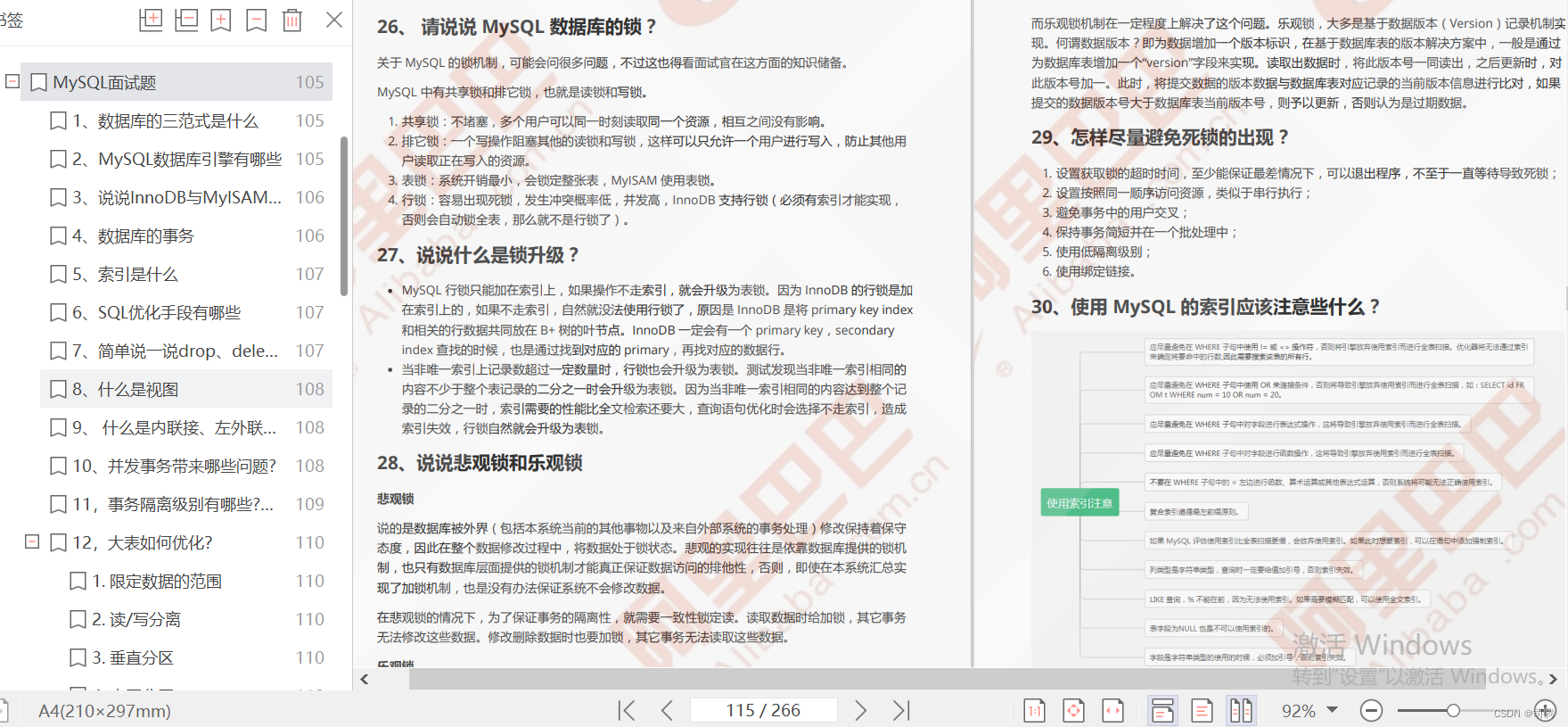Jump to the last page
This screenshot has height=727, width=1568.
[x=901, y=710]
